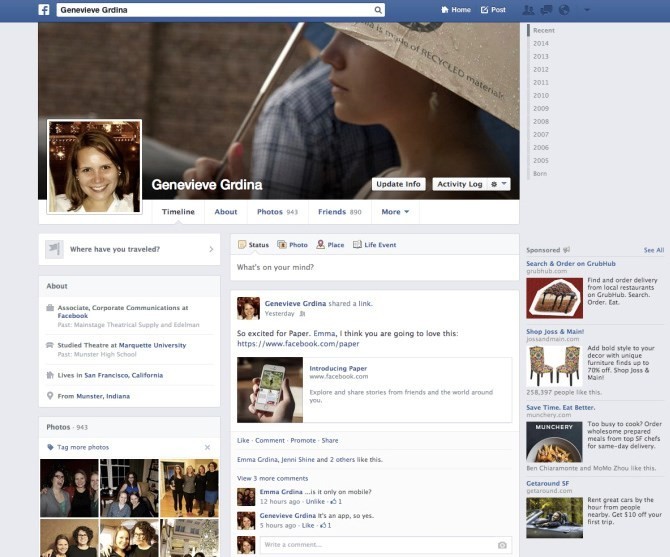
Task: Click the hometown pin icon
Action: click(x=50, y=396)
